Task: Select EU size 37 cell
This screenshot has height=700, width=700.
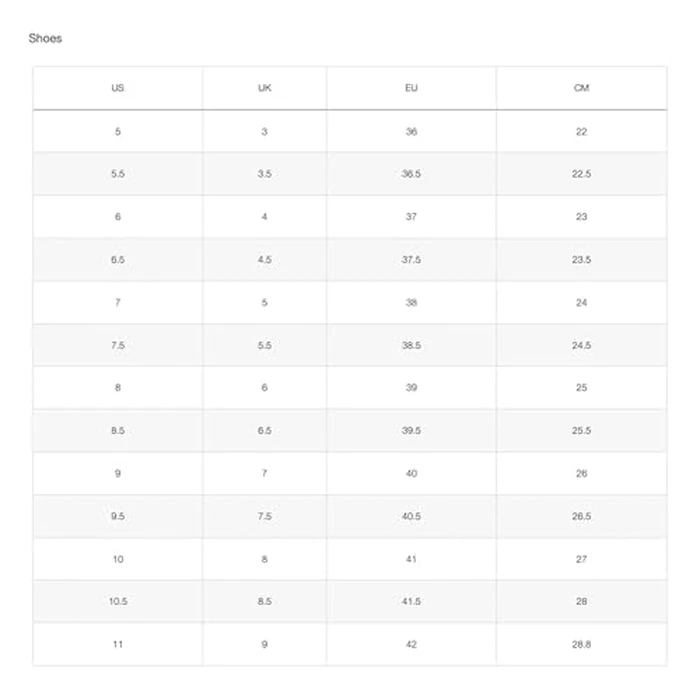Action: click(411, 217)
